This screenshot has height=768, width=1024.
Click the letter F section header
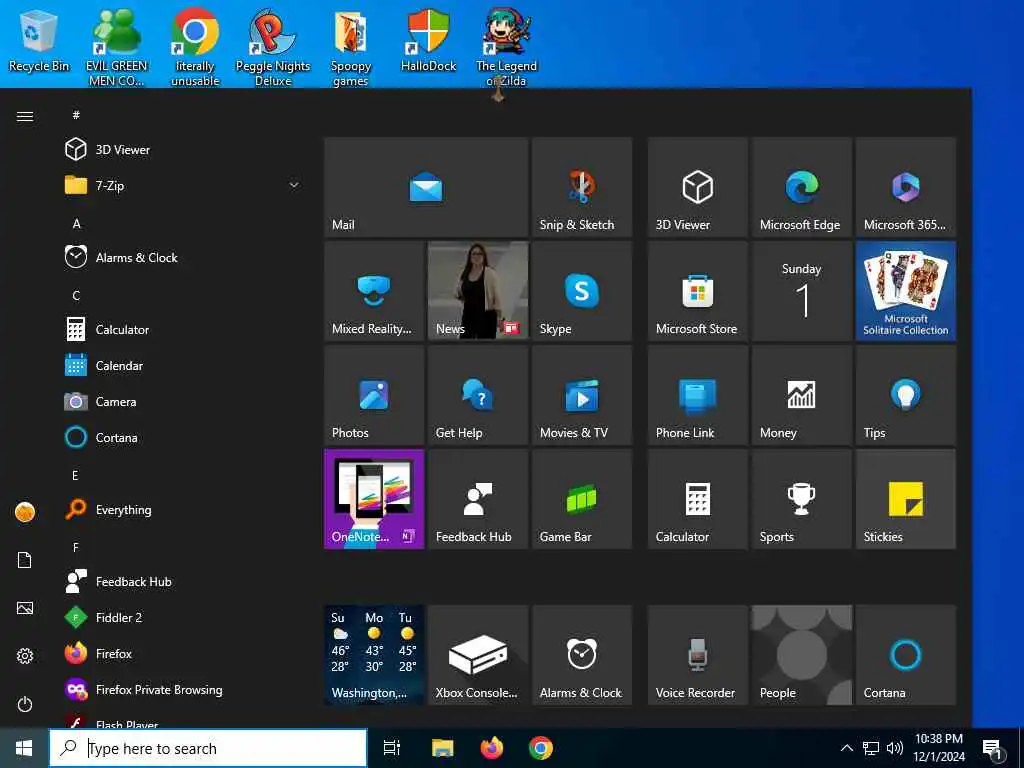[x=76, y=547]
